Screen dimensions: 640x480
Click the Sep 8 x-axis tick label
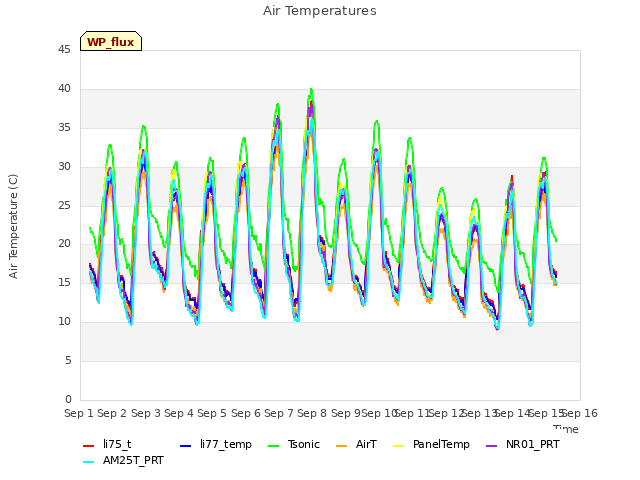point(312,413)
